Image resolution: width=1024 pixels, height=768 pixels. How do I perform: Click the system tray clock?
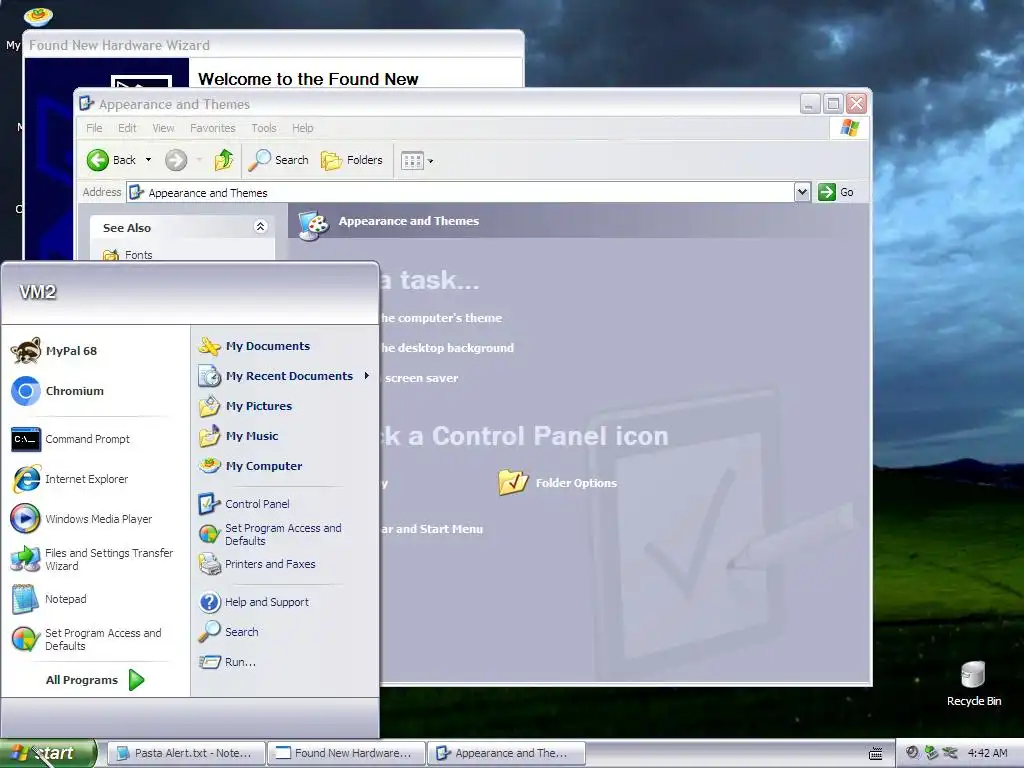tap(987, 753)
